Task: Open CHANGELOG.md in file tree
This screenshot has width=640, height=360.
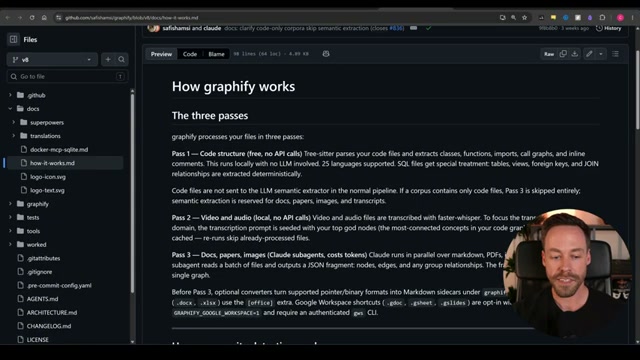Action: click(x=49, y=326)
